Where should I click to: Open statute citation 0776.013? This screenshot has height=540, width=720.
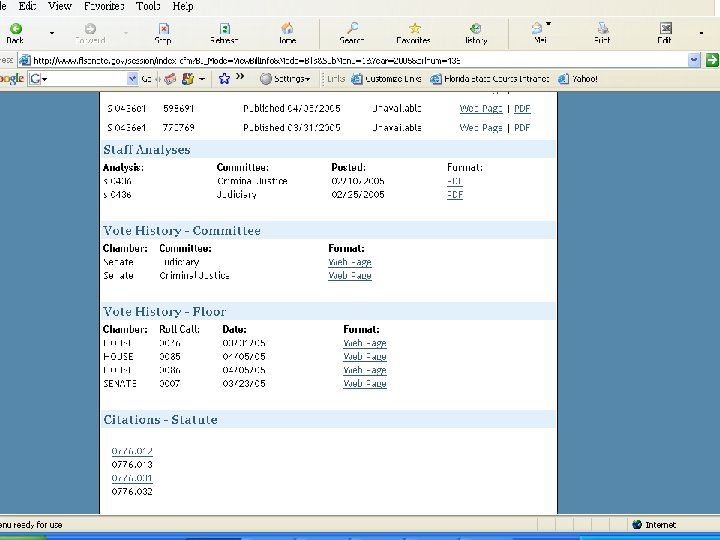pos(132,465)
